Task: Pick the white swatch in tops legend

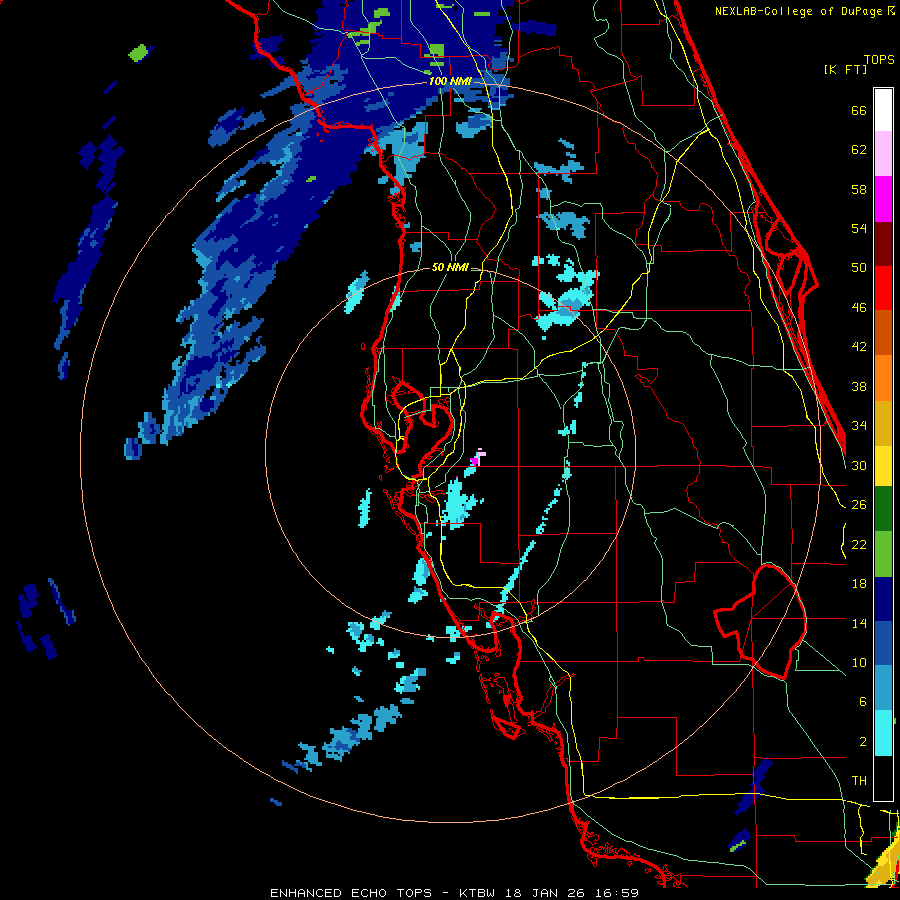Action: pos(883,110)
